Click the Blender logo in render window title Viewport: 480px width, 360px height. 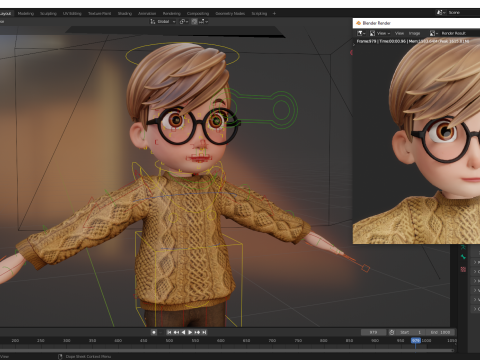pyautogui.click(x=358, y=23)
